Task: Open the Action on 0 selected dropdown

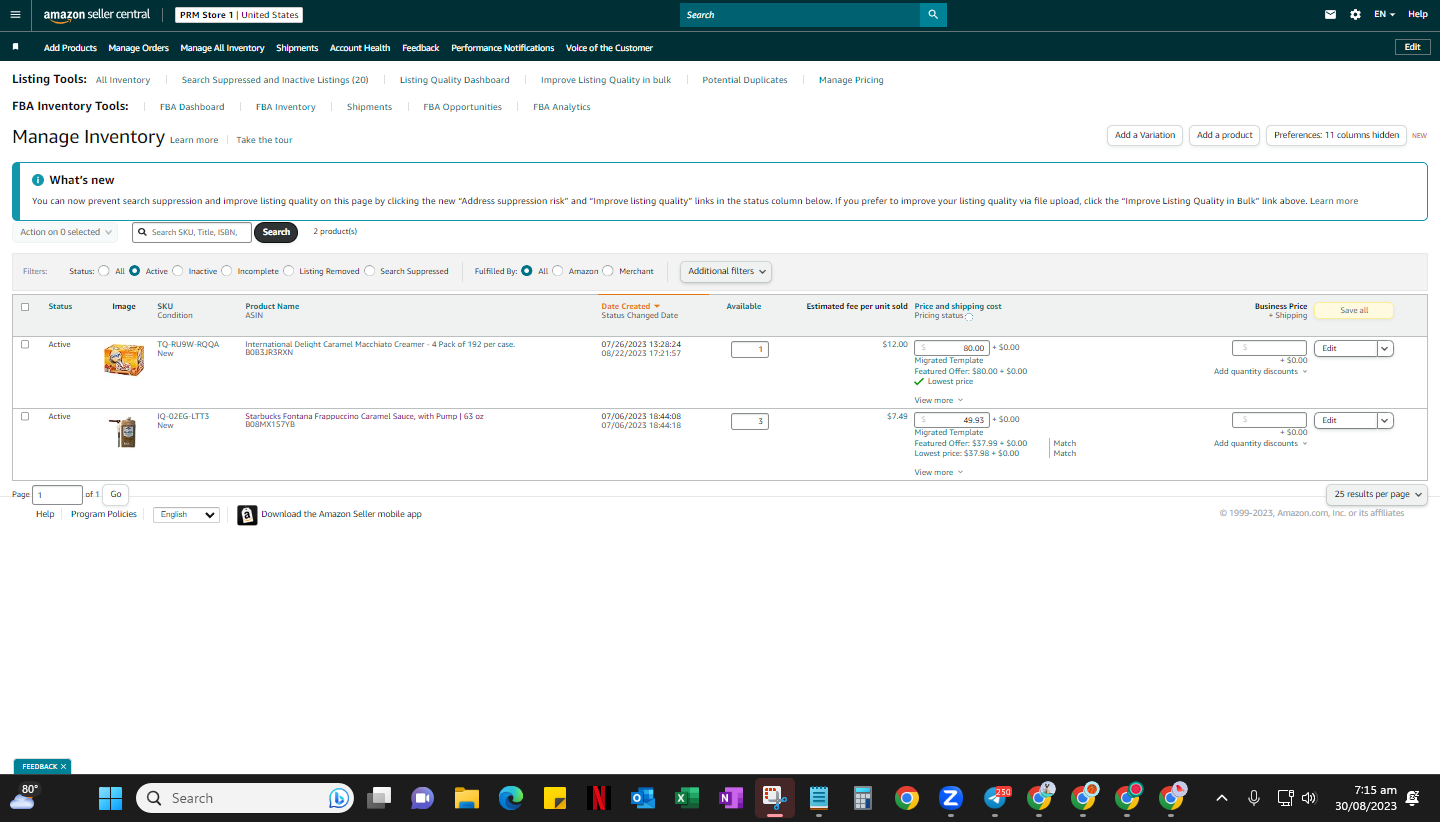Action: [65, 232]
